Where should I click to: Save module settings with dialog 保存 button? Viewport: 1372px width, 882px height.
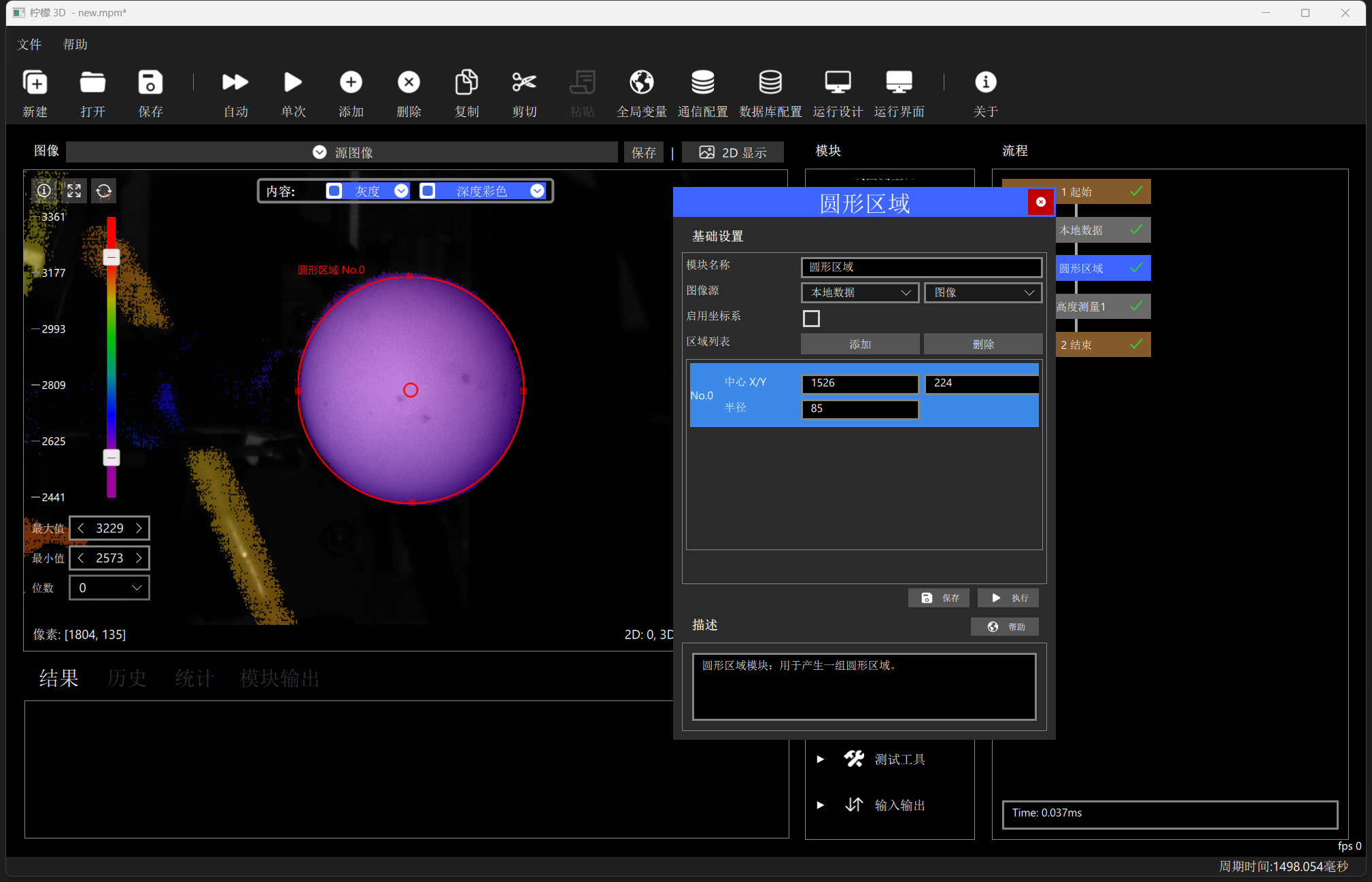[x=939, y=598]
